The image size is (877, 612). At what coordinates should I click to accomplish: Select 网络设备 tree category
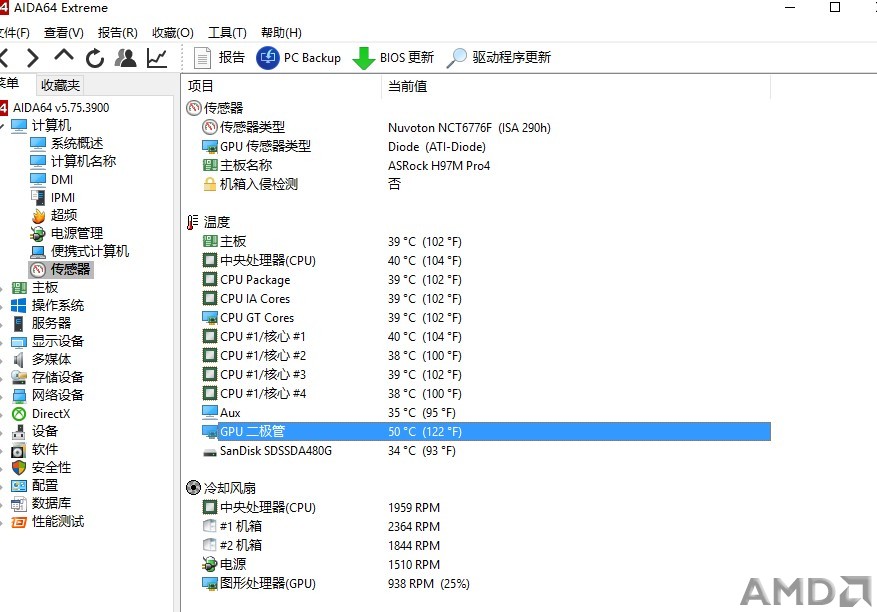coord(48,395)
